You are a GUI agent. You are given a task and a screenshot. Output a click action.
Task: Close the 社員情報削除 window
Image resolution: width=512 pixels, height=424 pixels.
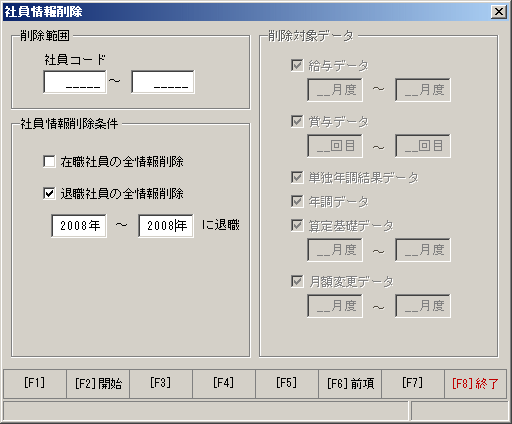point(499,12)
